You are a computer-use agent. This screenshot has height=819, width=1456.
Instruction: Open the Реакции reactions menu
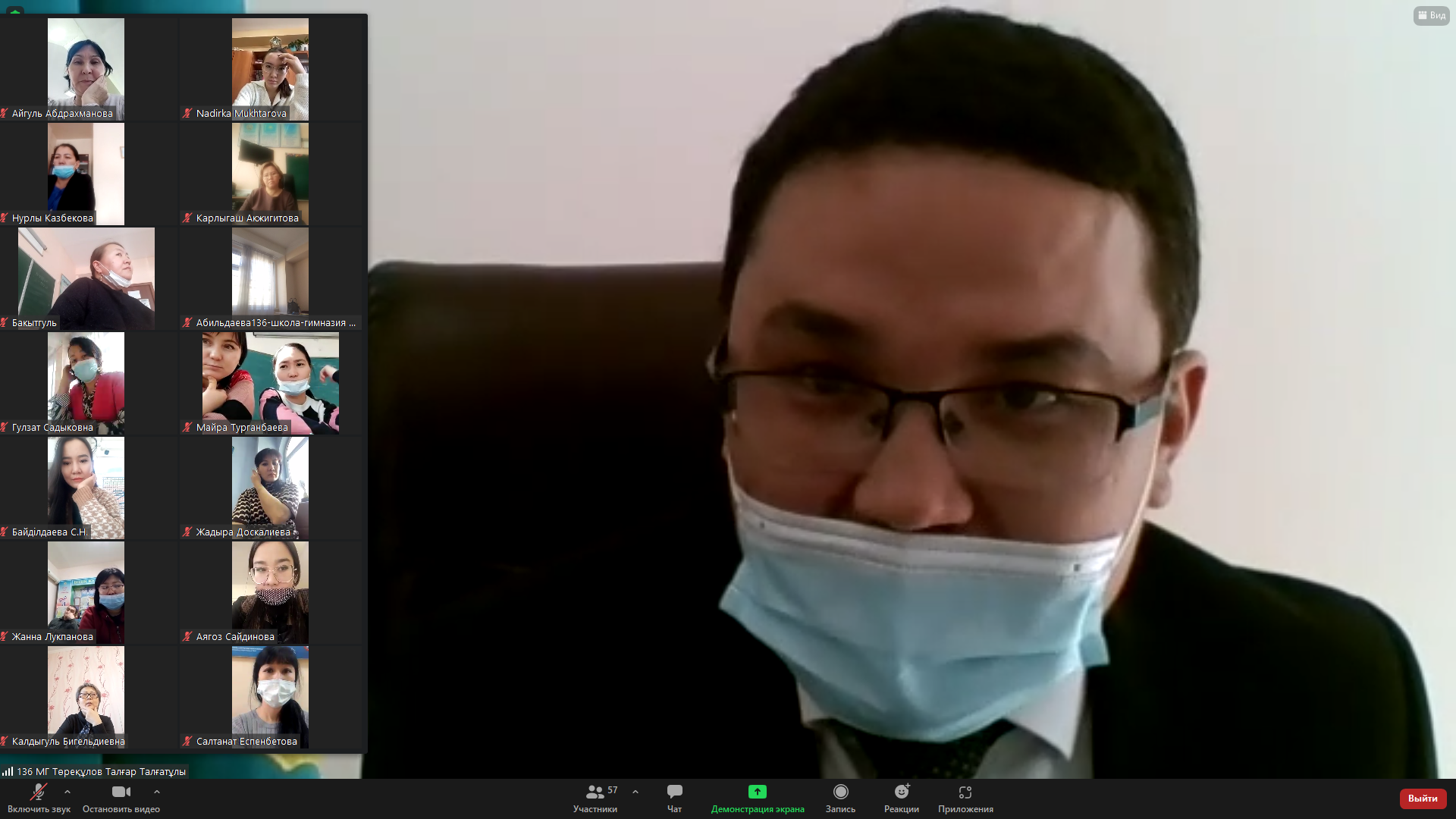(901, 798)
